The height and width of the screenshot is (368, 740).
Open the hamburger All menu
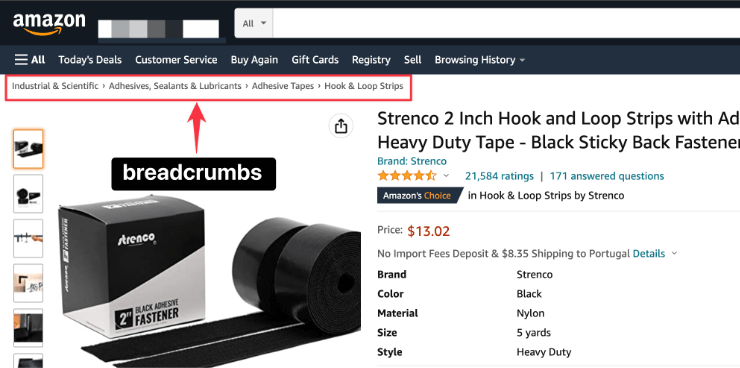pos(30,60)
